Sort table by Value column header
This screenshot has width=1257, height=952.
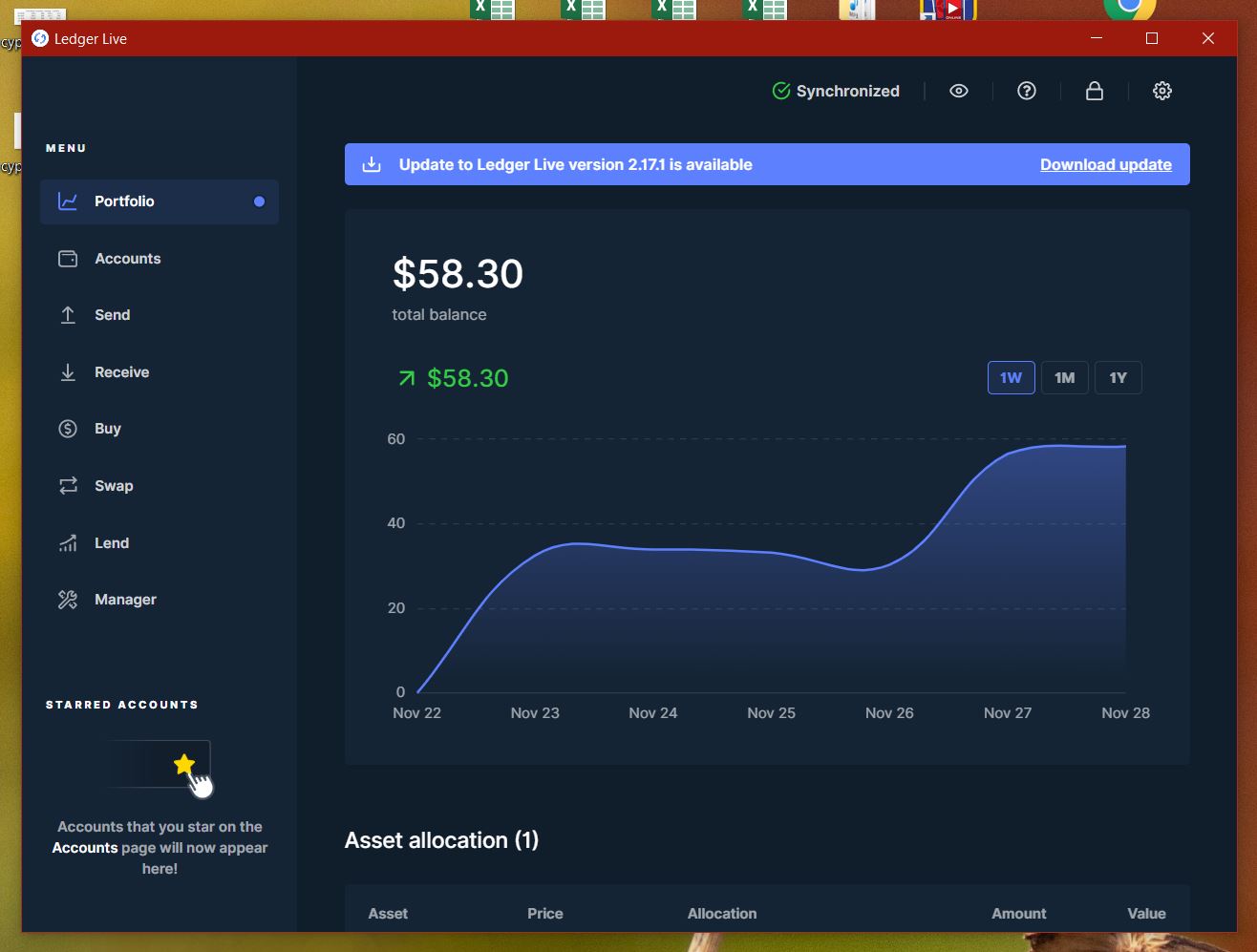[1146, 914]
